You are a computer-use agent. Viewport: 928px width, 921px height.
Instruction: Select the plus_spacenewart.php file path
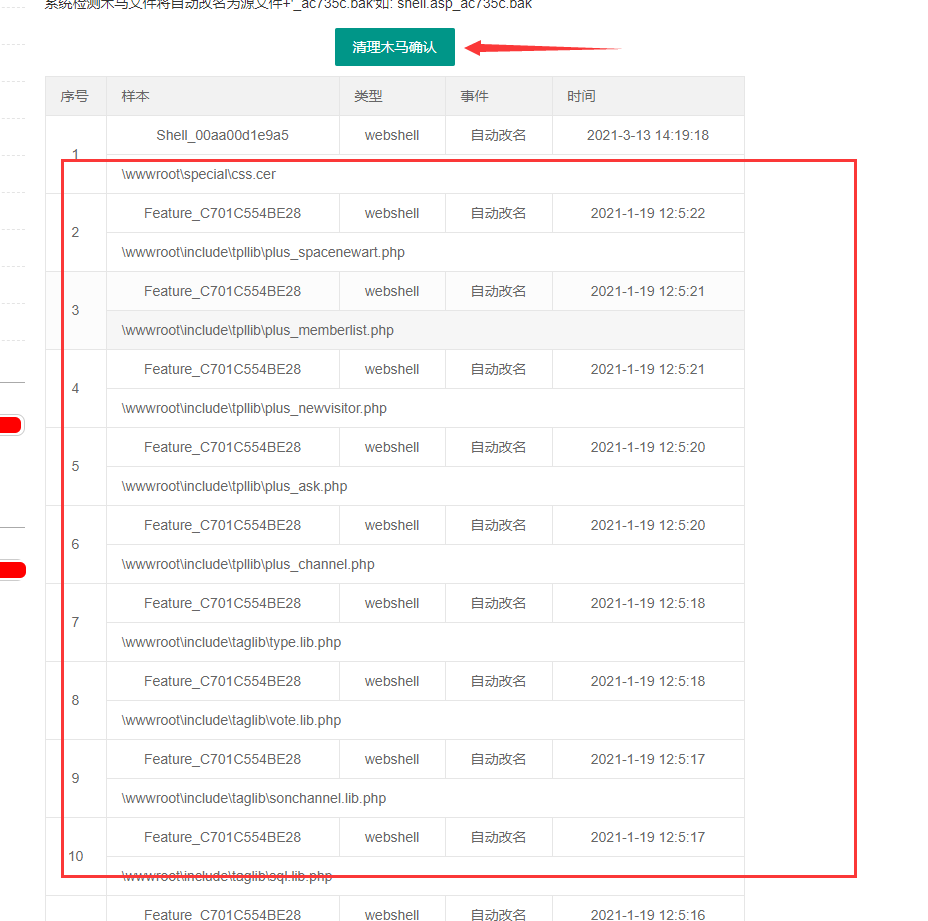263,252
